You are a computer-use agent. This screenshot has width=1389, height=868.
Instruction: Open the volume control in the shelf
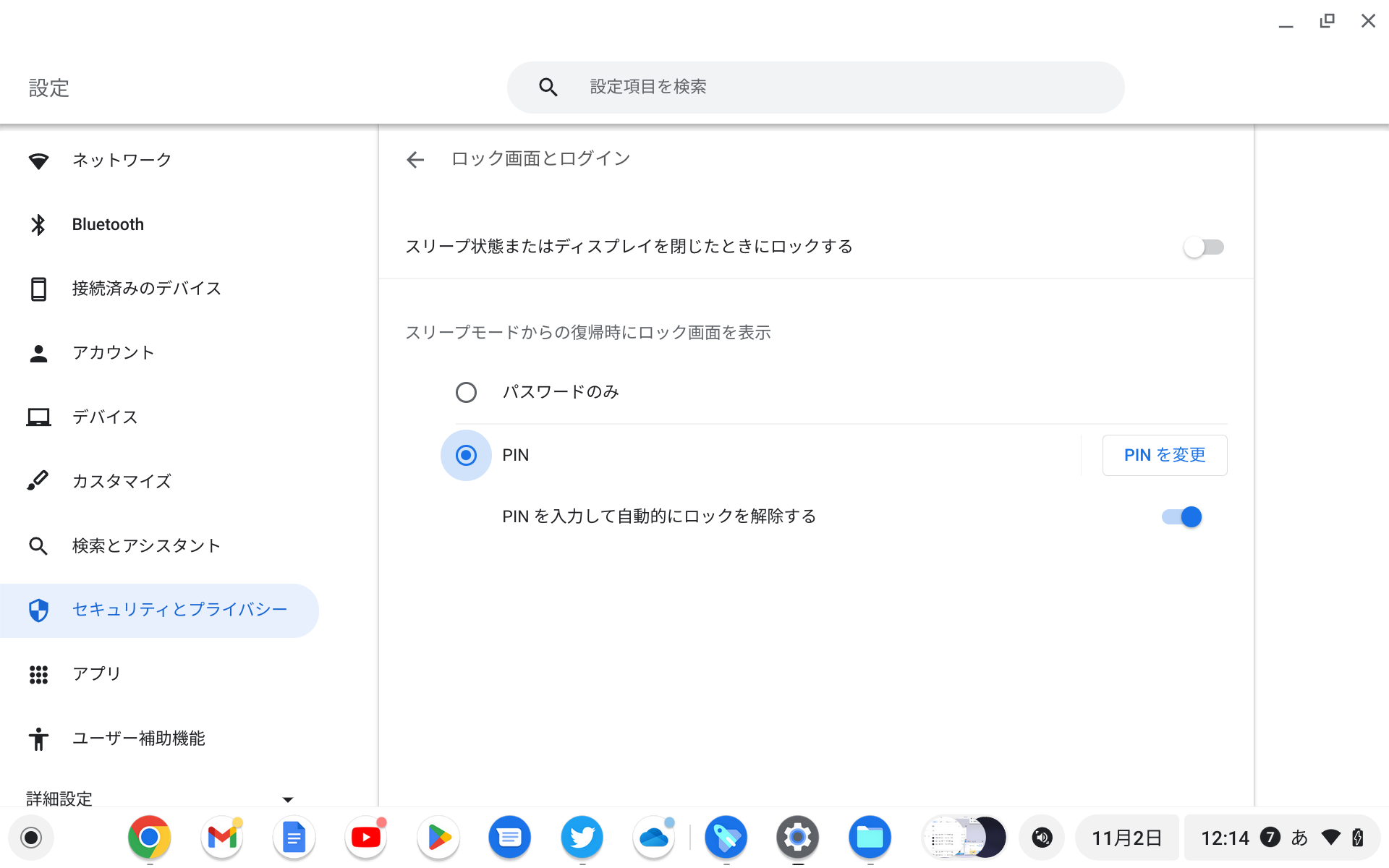click(1042, 837)
